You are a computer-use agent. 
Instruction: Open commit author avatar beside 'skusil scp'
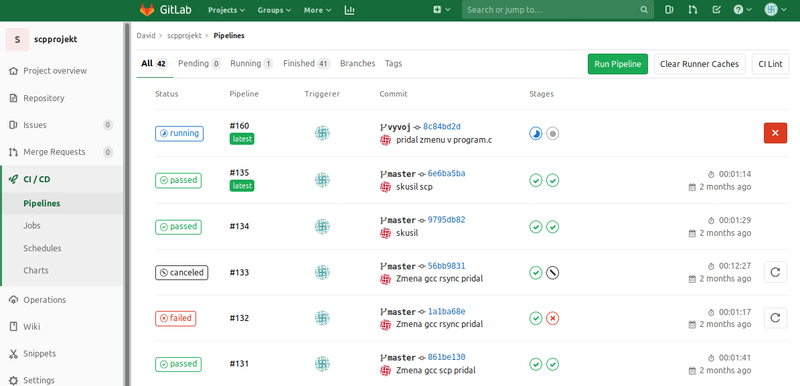click(386, 187)
